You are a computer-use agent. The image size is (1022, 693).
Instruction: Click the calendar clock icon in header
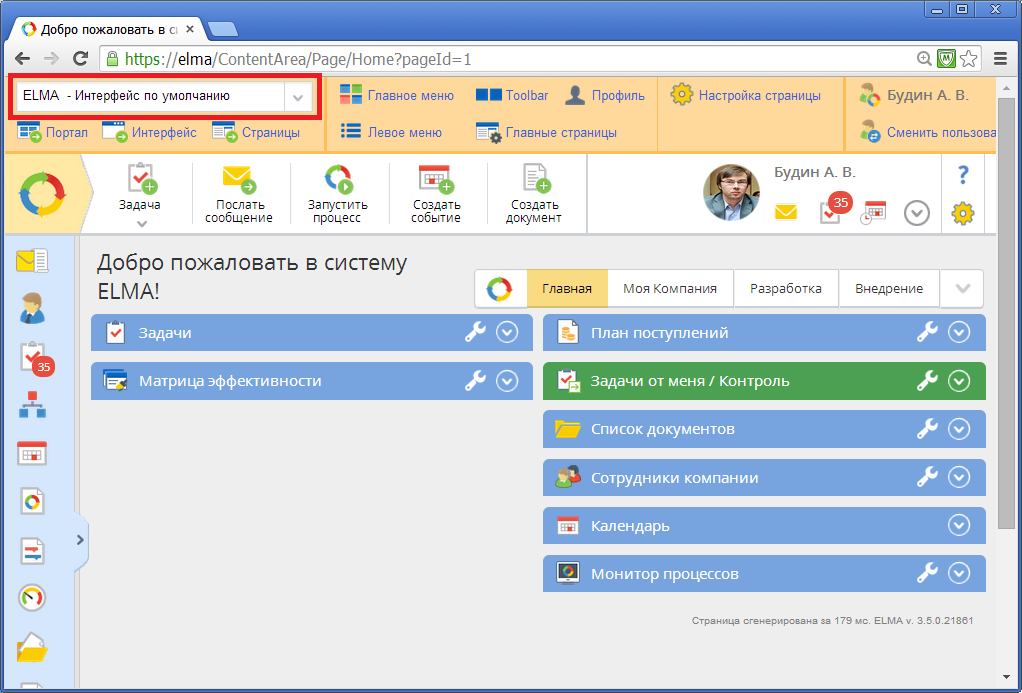coord(873,213)
